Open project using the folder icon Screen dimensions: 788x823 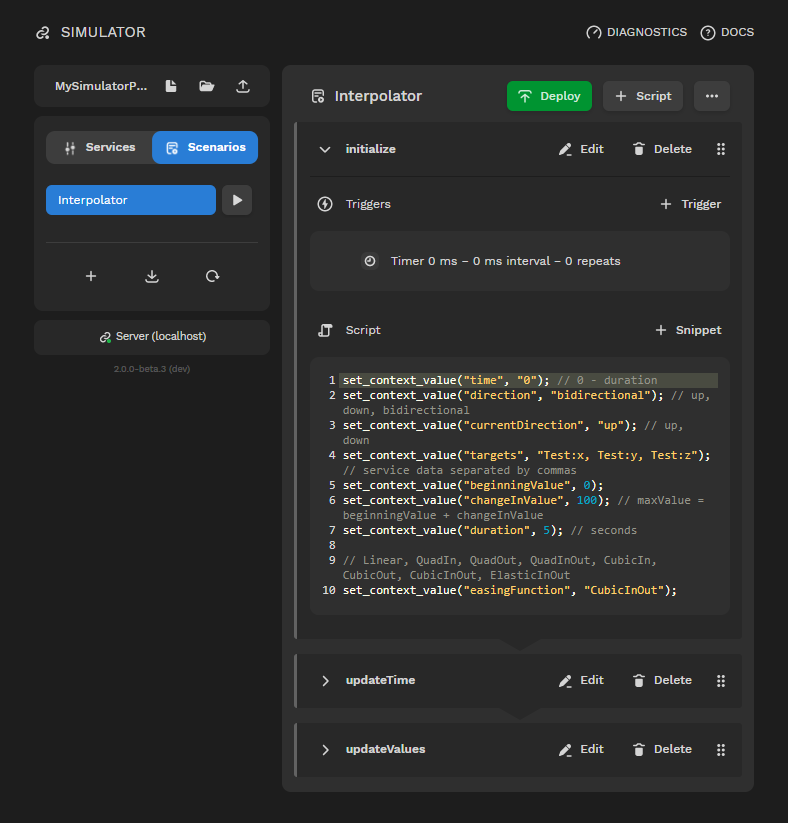pos(207,87)
